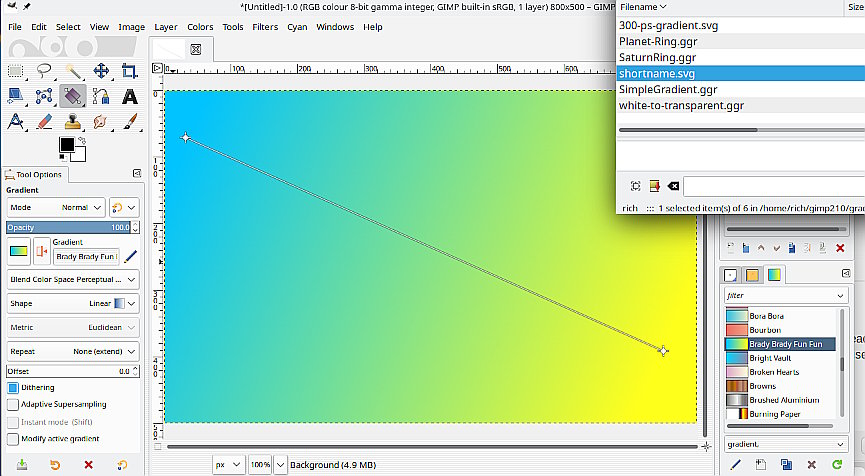Switch to the Gradients tab in dock
Image resolution: width=865 pixels, height=476 pixels.
click(x=774, y=275)
